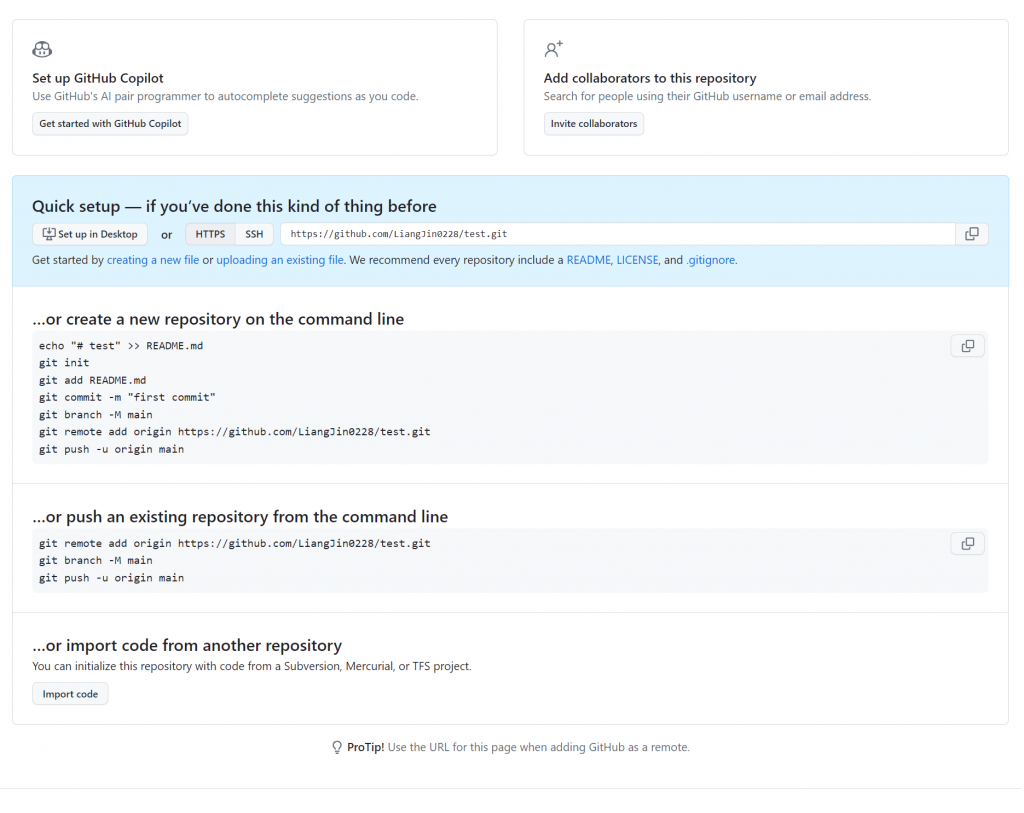Click the GitHub Copilot icon
1024x813 pixels.
coord(42,50)
